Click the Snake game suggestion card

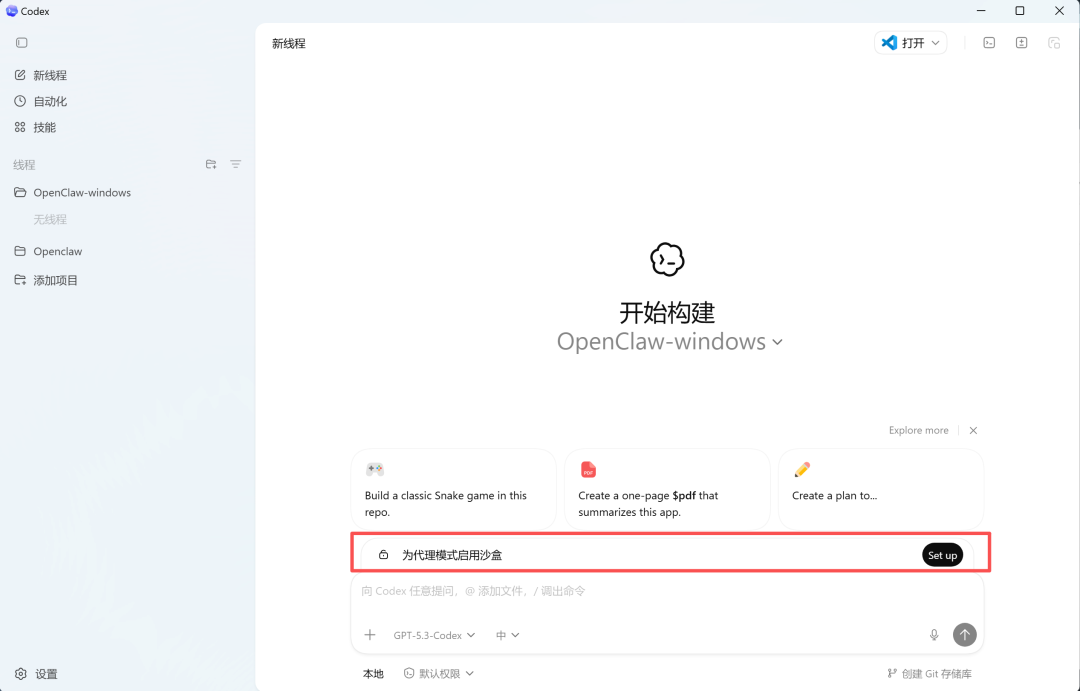(453, 489)
